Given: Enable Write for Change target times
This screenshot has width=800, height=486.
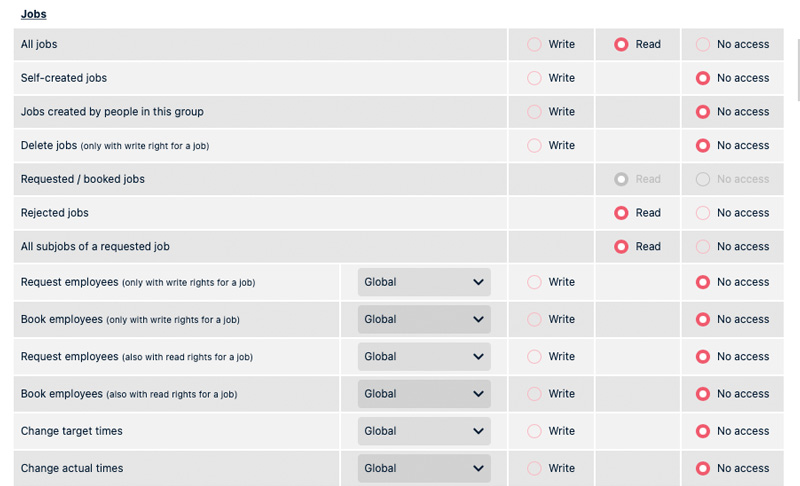Looking at the screenshot, I should pos(535,431).
